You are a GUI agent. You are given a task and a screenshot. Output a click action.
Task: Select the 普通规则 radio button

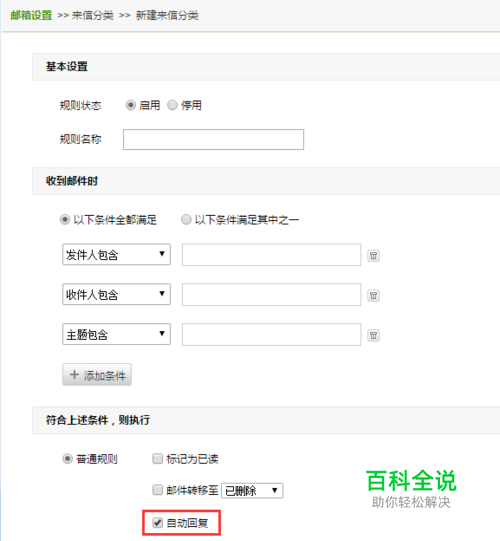coord(67,459)
